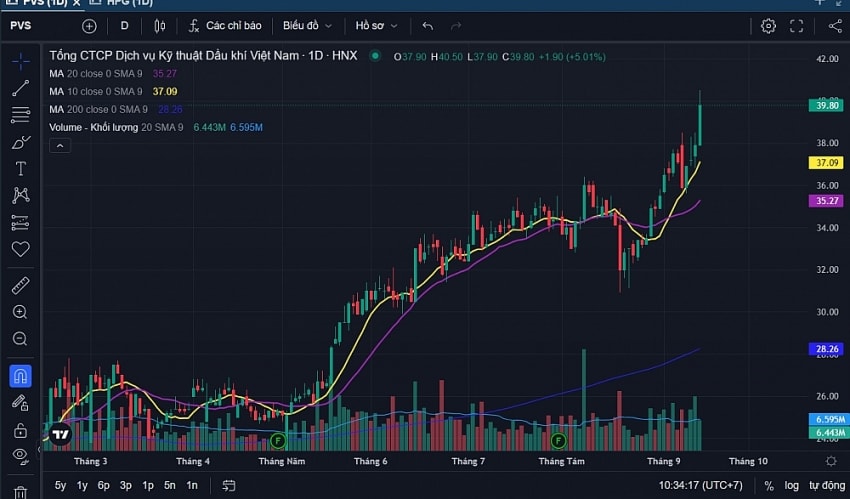Set range to 5n
The image size is (850, 499).
tap(170, 485)
